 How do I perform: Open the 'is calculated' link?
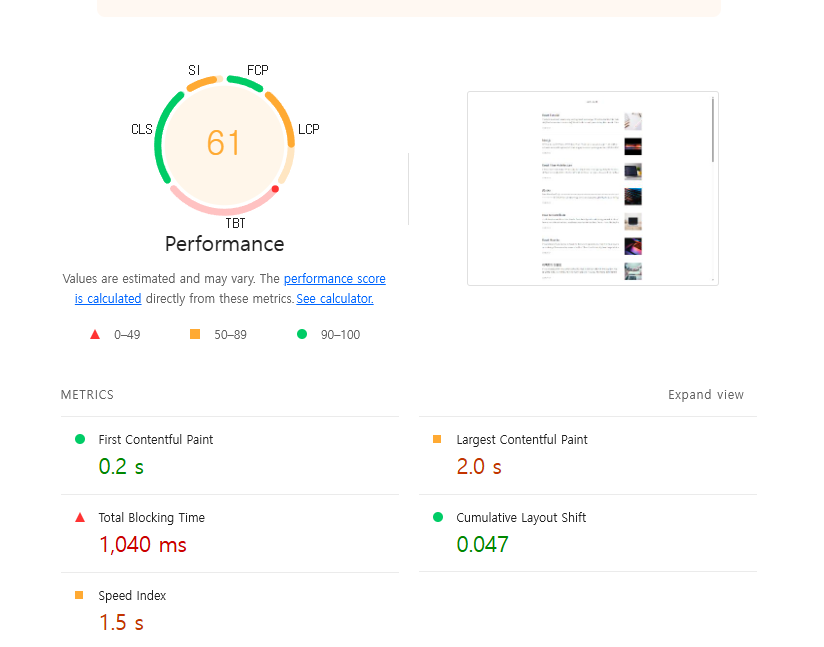pos(108,299)
